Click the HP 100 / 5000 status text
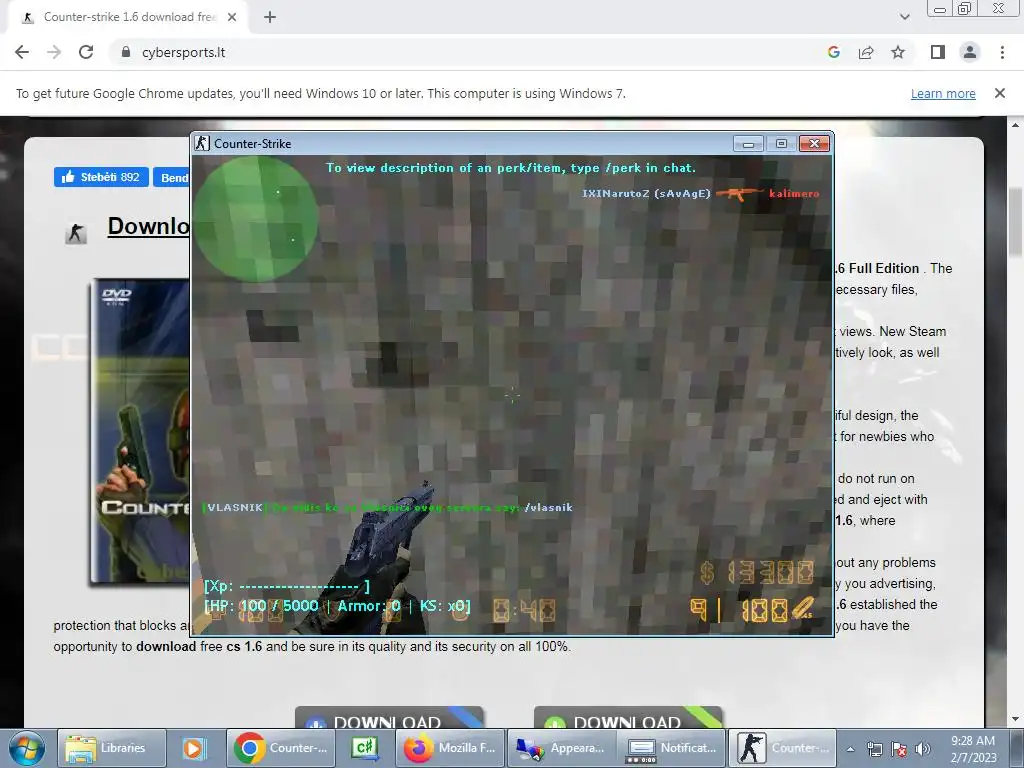Image resolution: width=1024 pixels, height=768 pixels. (x=261, y=605)
